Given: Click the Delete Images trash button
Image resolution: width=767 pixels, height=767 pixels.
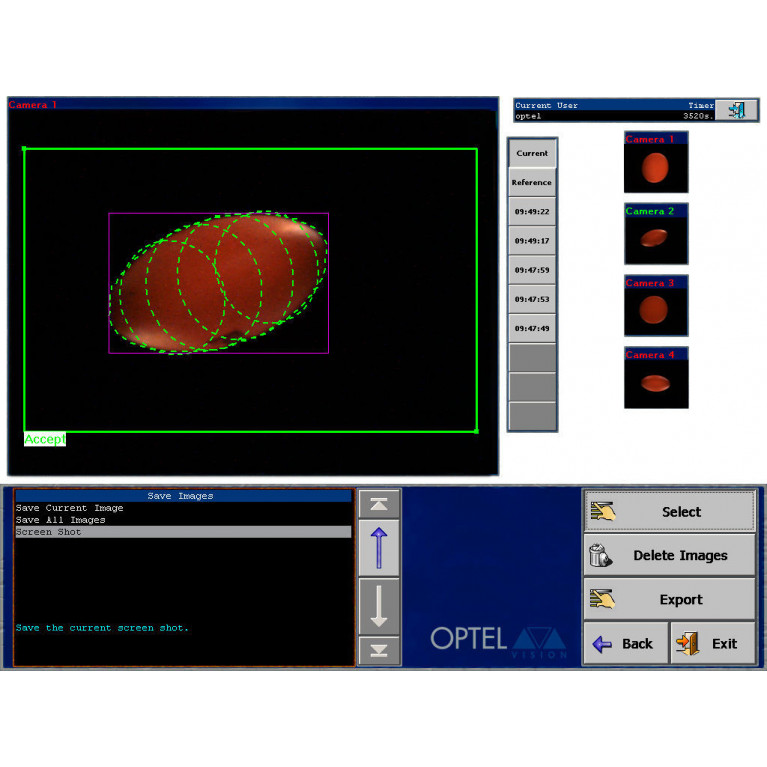Looking at the screenshot, I should pyautogui.click(x=669, y=555).
